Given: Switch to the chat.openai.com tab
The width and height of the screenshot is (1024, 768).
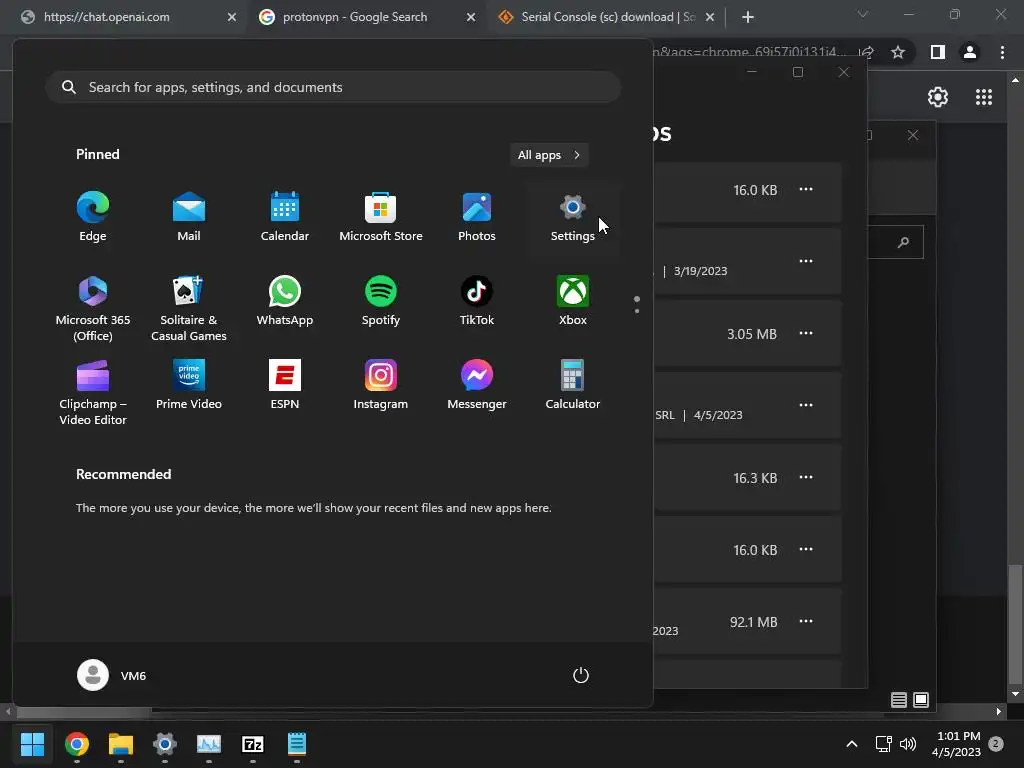Looking at the screenshot, I should 106,17.
